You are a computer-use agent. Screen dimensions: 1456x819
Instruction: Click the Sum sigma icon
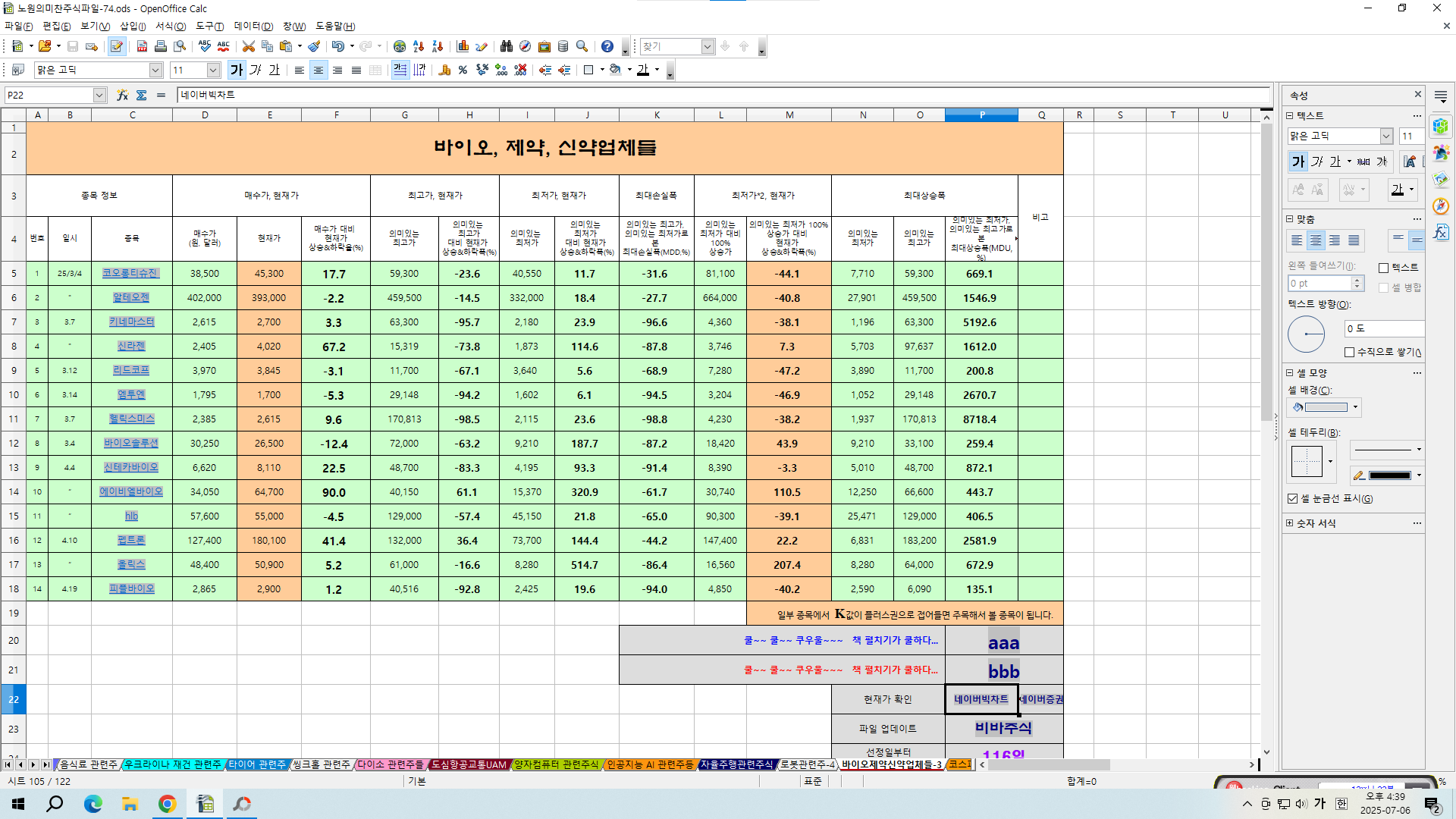(142, 95)
